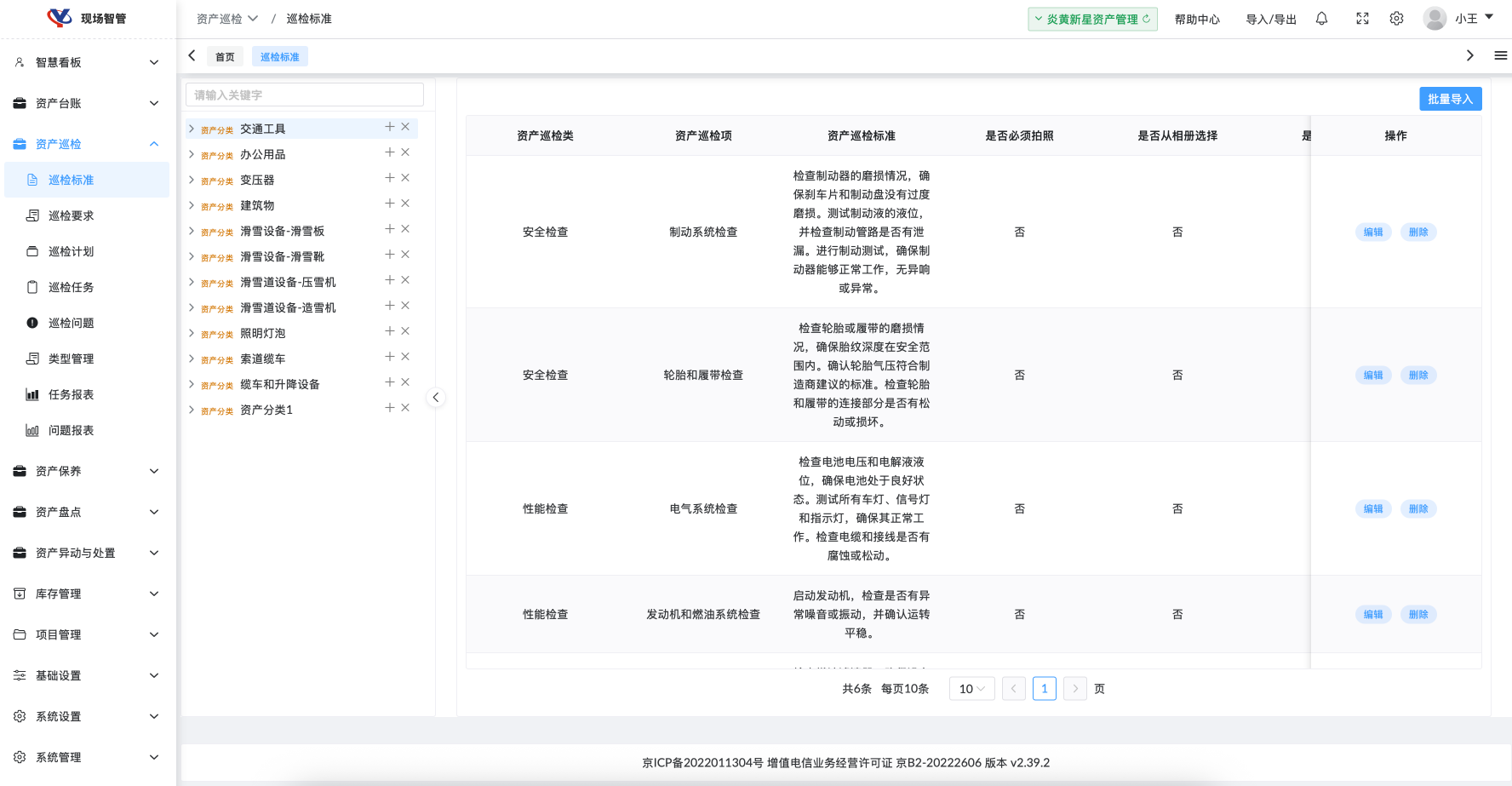Edit the 制动系统检查 row

pyautogui.click(x=1372, y=232)
